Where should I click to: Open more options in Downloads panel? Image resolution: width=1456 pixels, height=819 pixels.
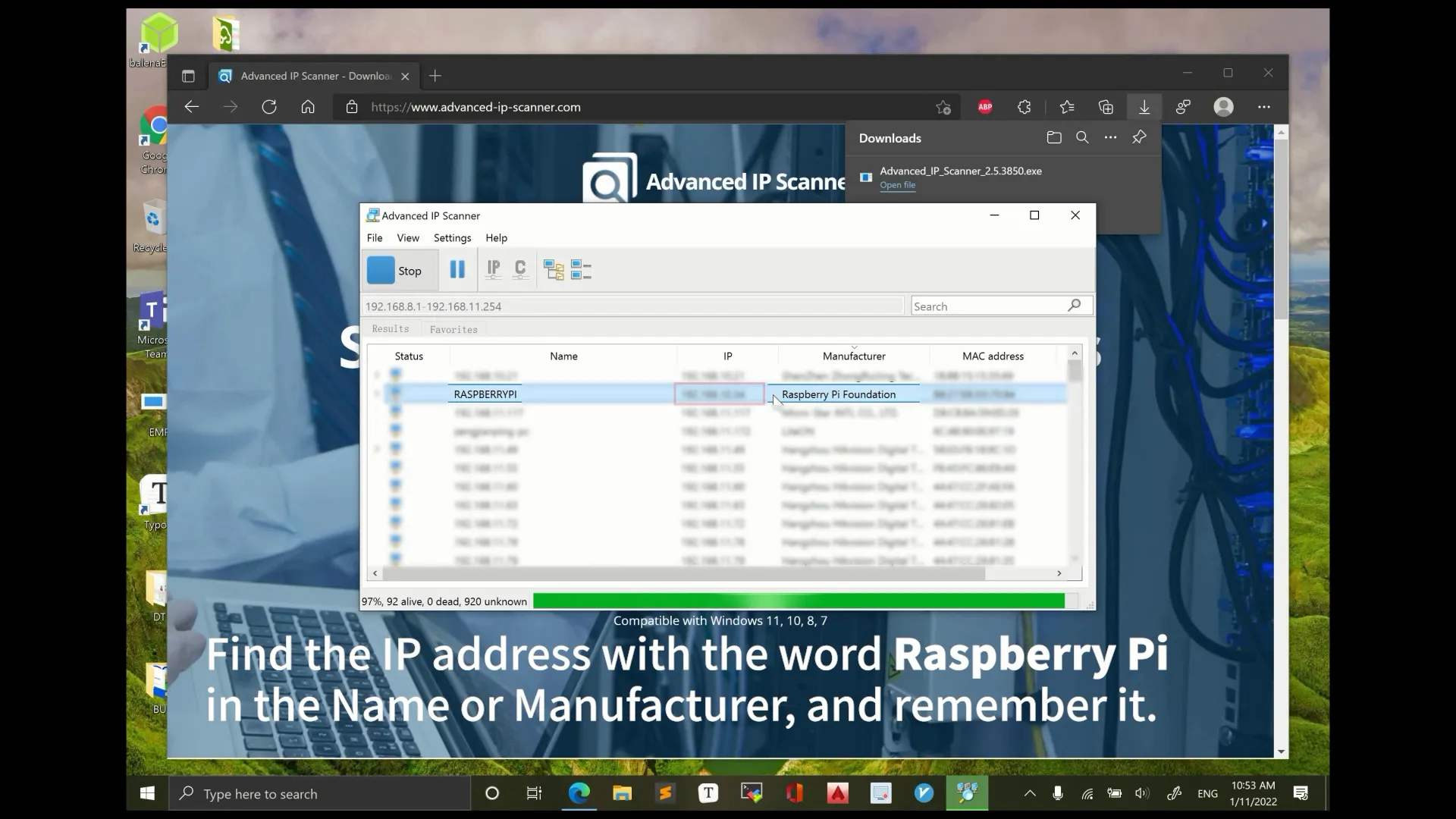[1110, 137]
